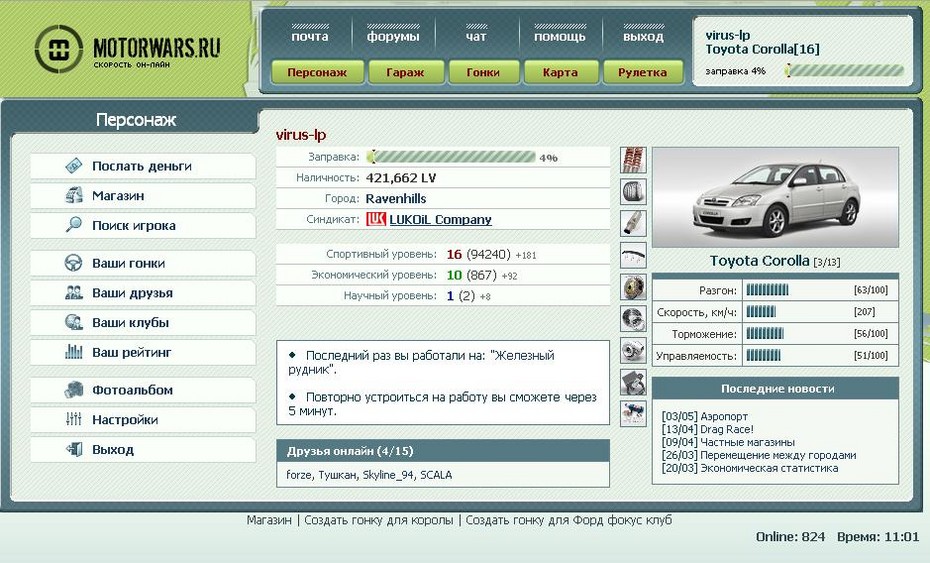930x563 pixels.
Task: Click the clutch disc part icon
Action: (x=633, y=287)
